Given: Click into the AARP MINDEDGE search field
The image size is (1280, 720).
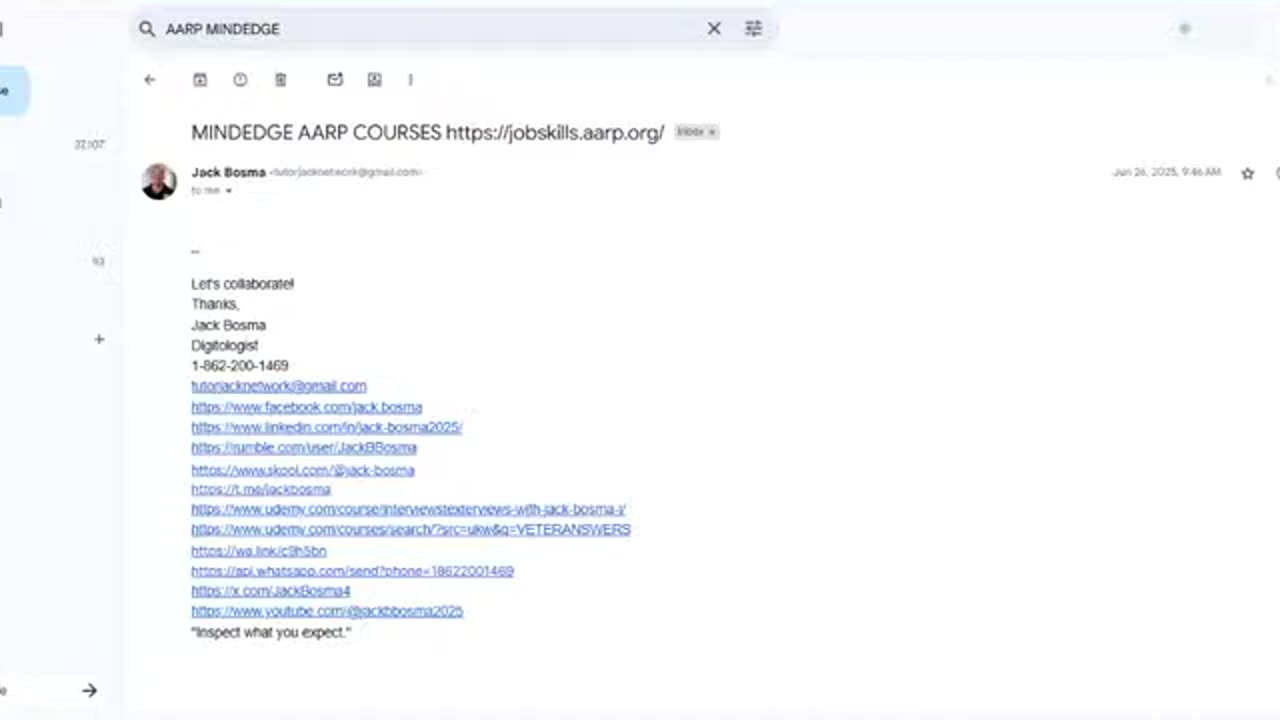Looking at the screenshot, I should pyautogui.click(x=430, y=29).
